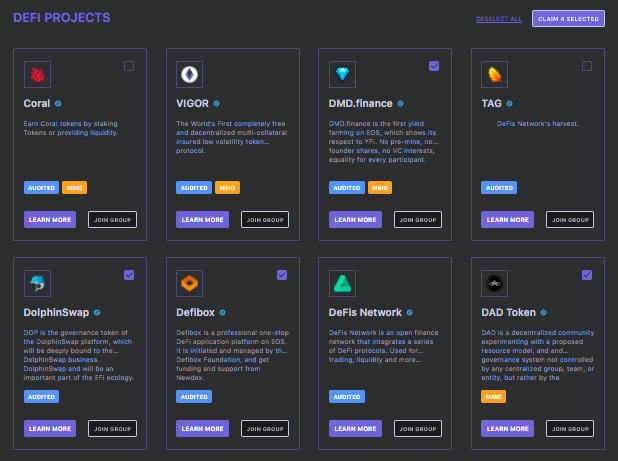Open Learn More for DolphinSwap
618x461 pixels.
click(50, 428)
